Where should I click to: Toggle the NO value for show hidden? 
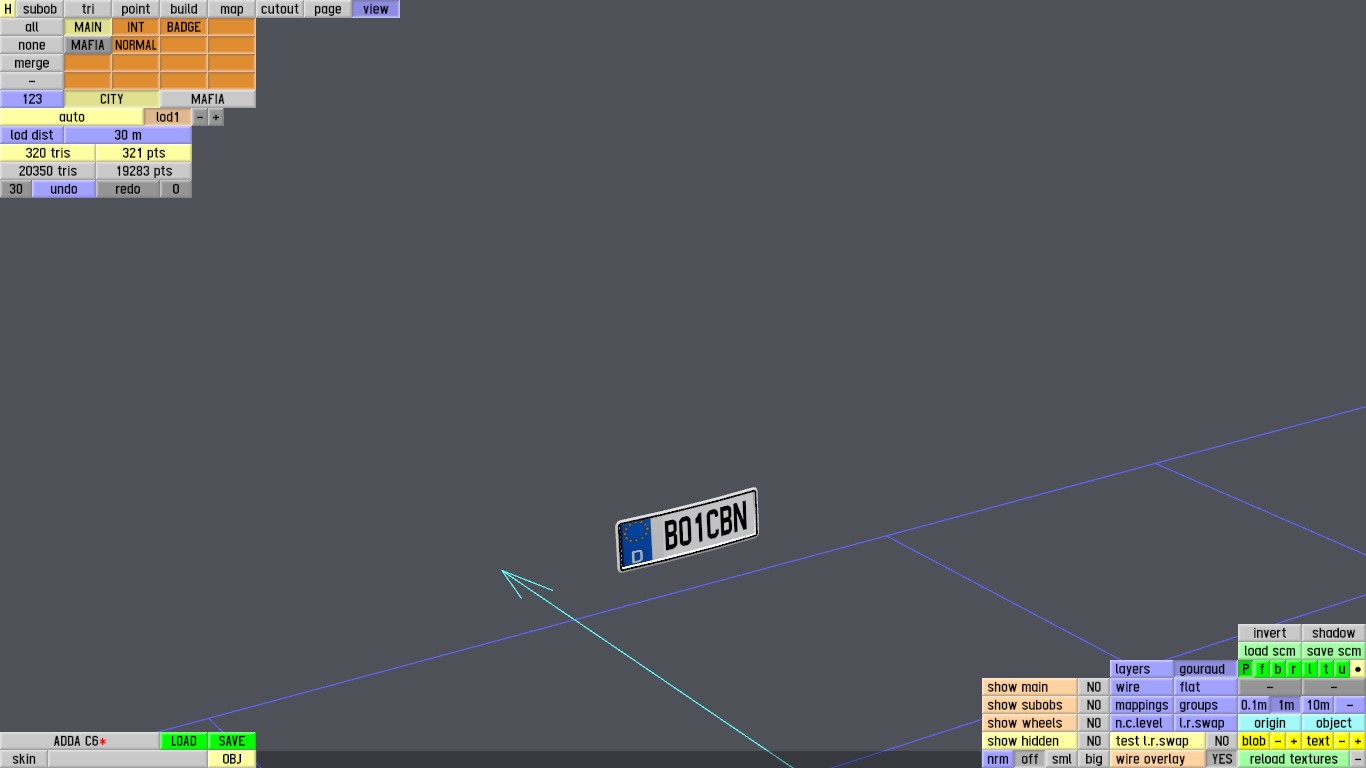pos(1094,741)
